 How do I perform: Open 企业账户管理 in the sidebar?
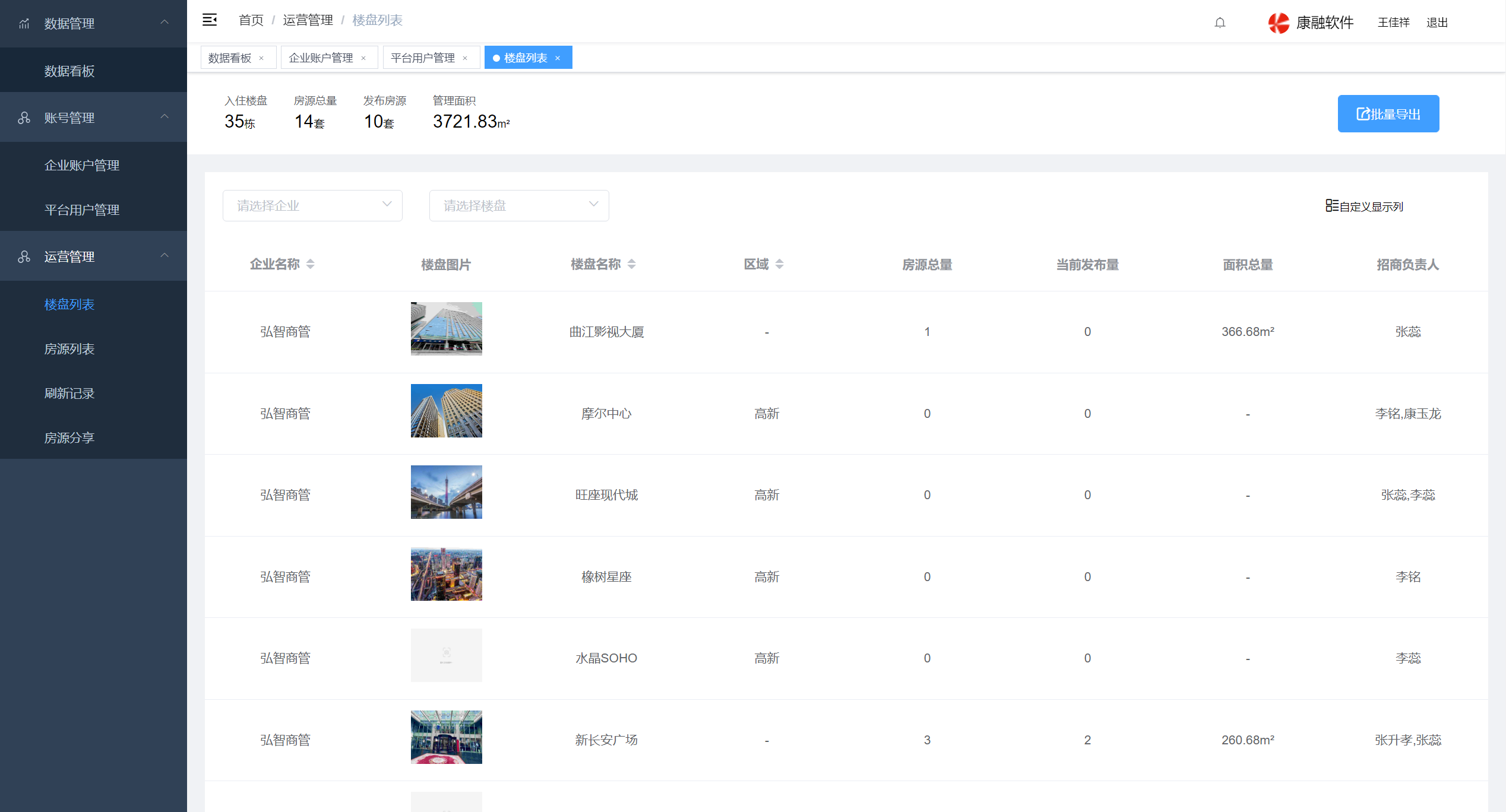[93, 166]
